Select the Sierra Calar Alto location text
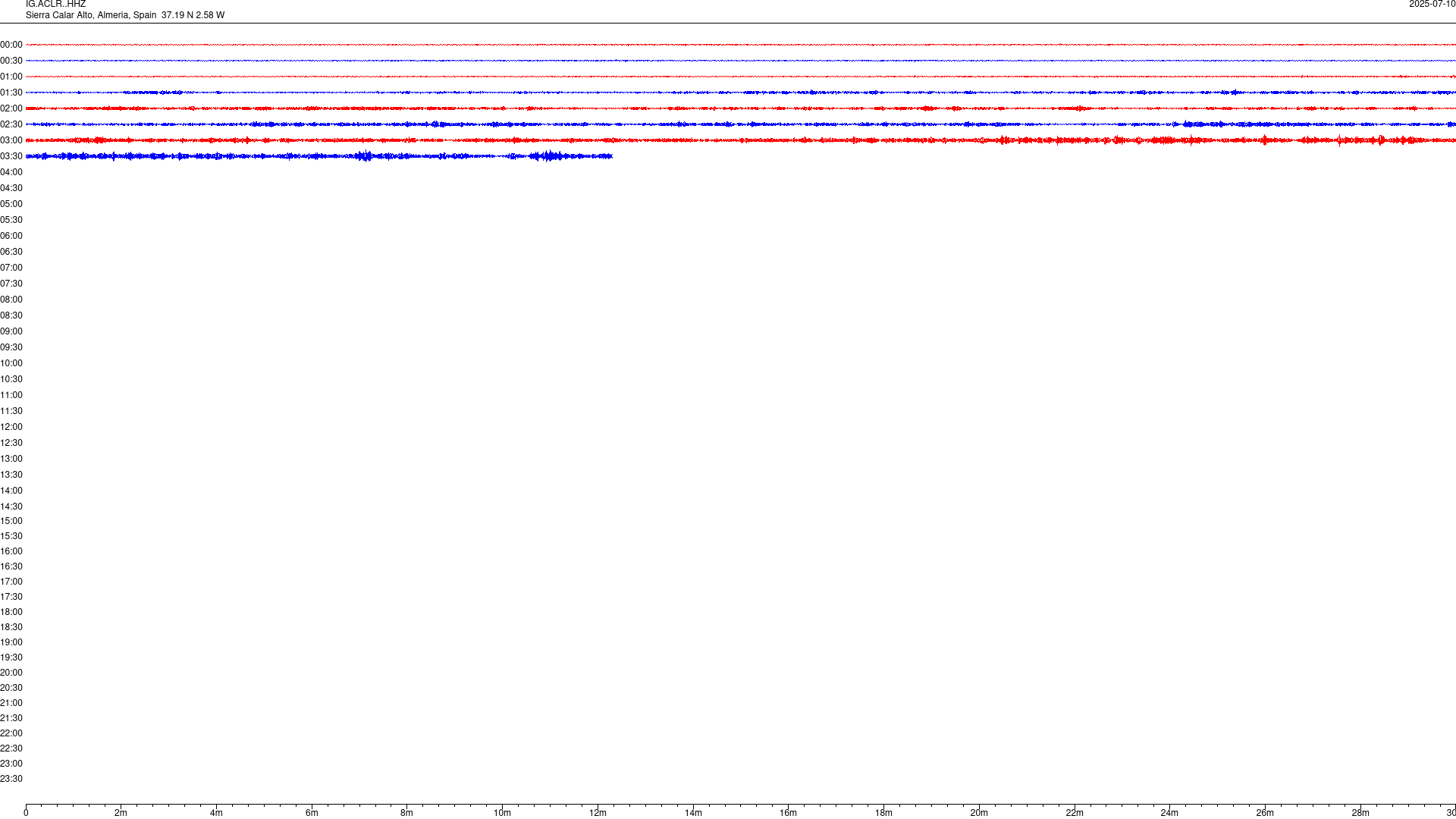 tap(125, 15)
